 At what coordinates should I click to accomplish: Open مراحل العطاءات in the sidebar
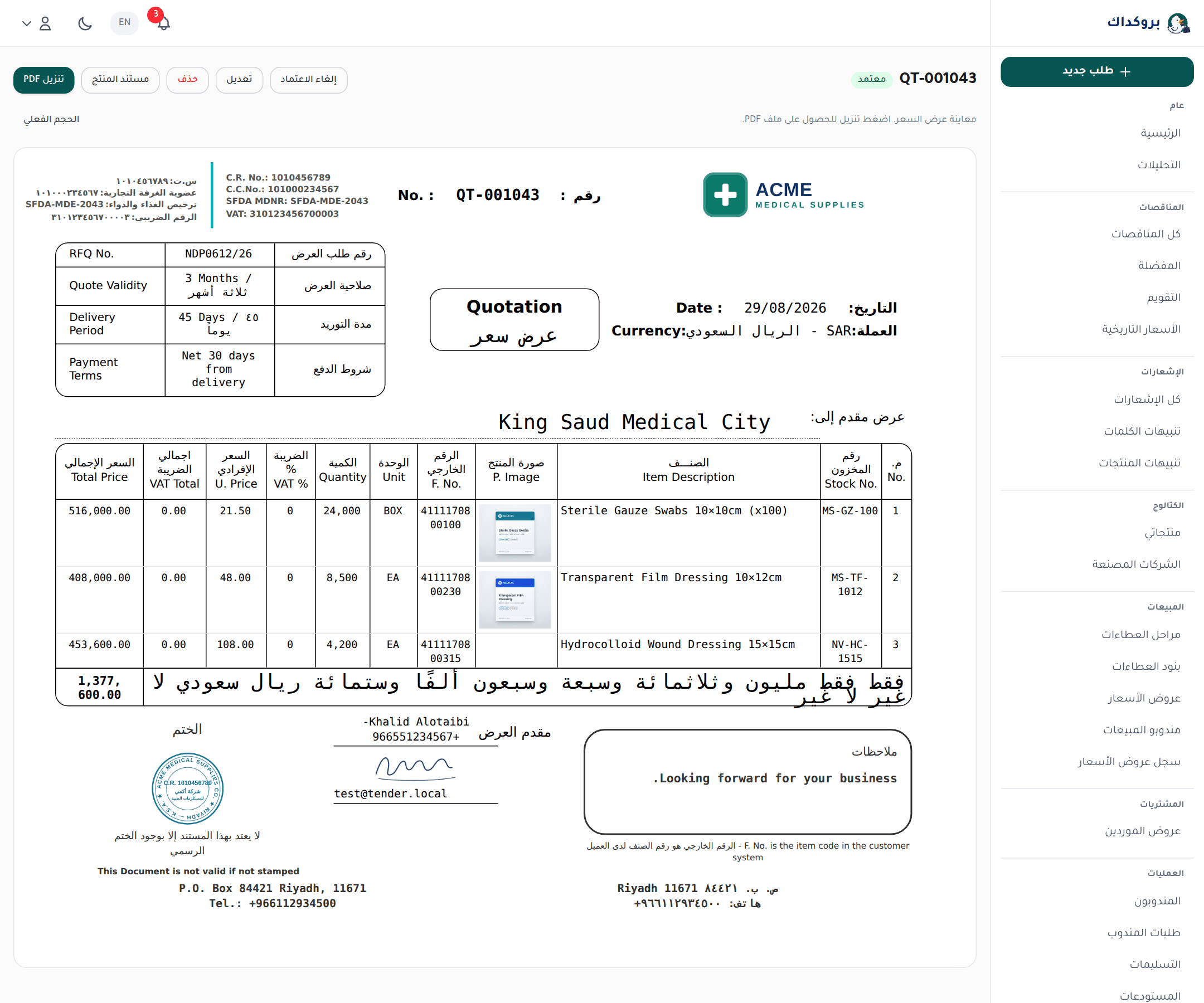tap(1140, 635)
